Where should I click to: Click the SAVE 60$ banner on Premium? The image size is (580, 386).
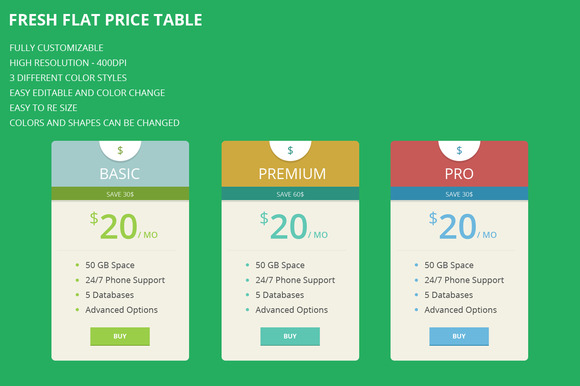pos(290,194)
